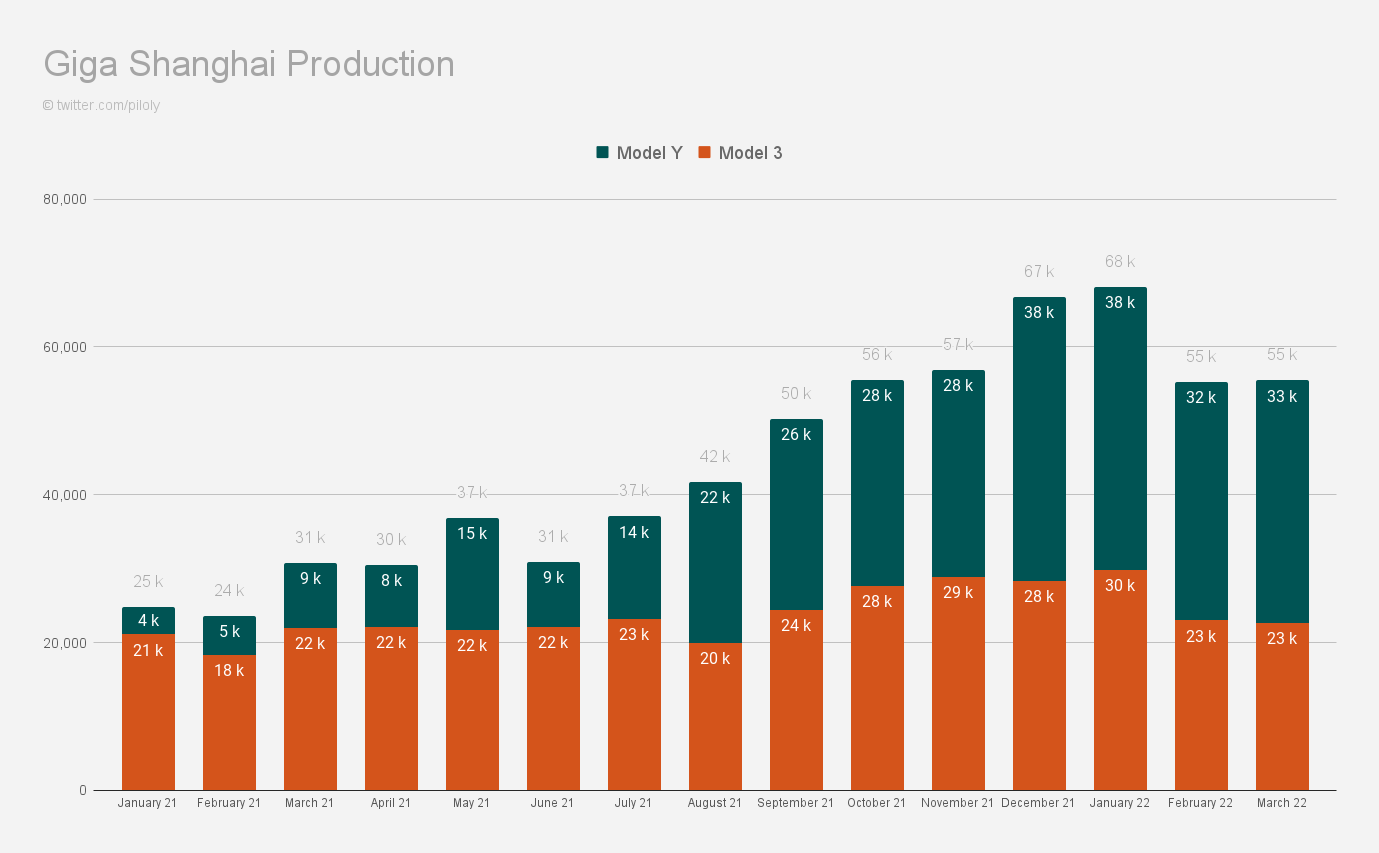
Task: Click the orange Model 3 segment for June 21
Action: click(553, 709)
